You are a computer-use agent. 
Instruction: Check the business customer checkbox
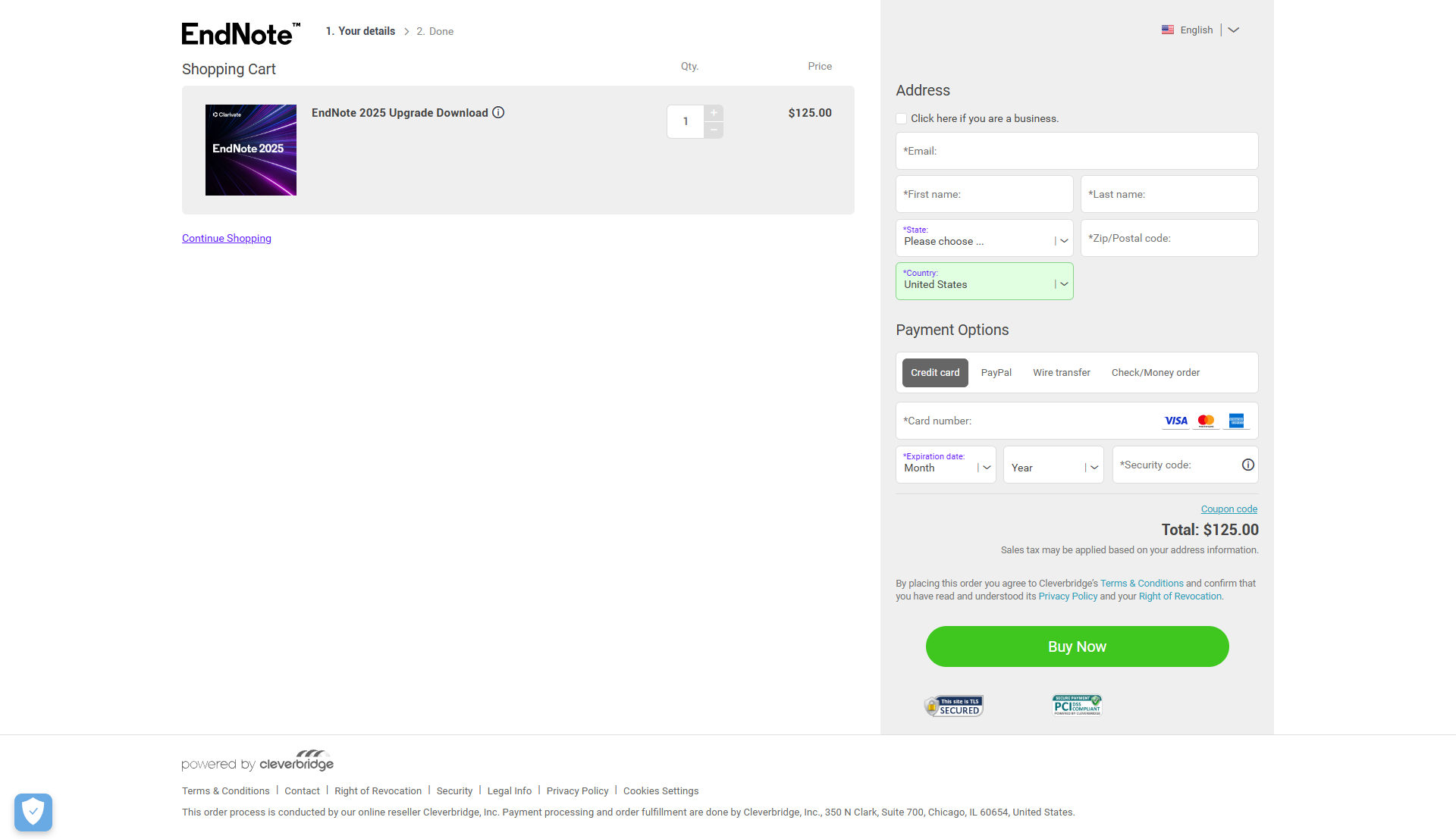902,119
